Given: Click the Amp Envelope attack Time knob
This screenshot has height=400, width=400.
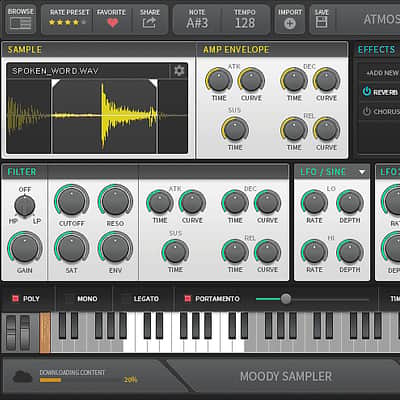Looking at the screenshot, I should click(219, 80).
